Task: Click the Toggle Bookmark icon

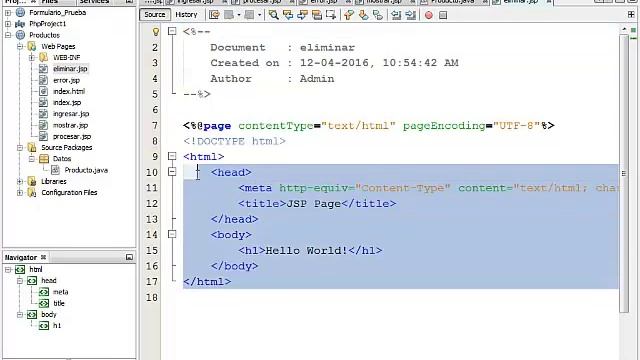Action: [378, 15]
